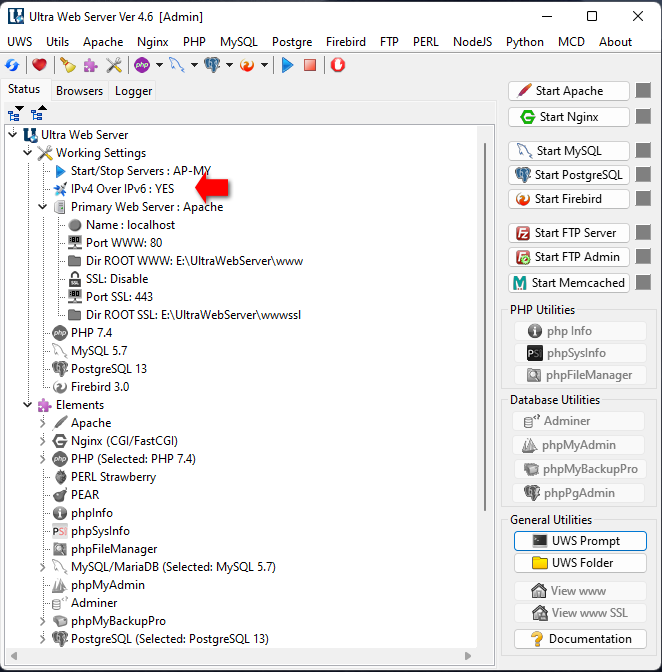Click the Port WWW network icon

coord(75,243)
